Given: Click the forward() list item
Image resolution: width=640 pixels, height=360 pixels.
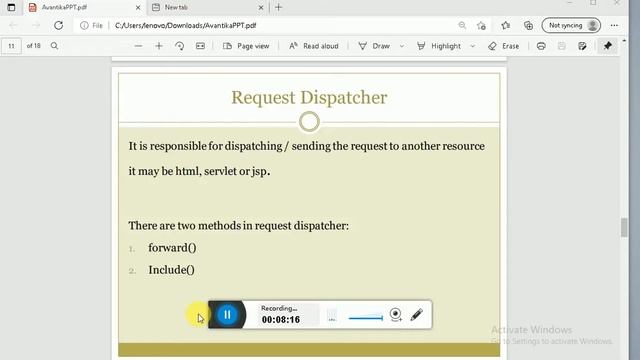Looking at the screenshot, I should pos(172,248).
